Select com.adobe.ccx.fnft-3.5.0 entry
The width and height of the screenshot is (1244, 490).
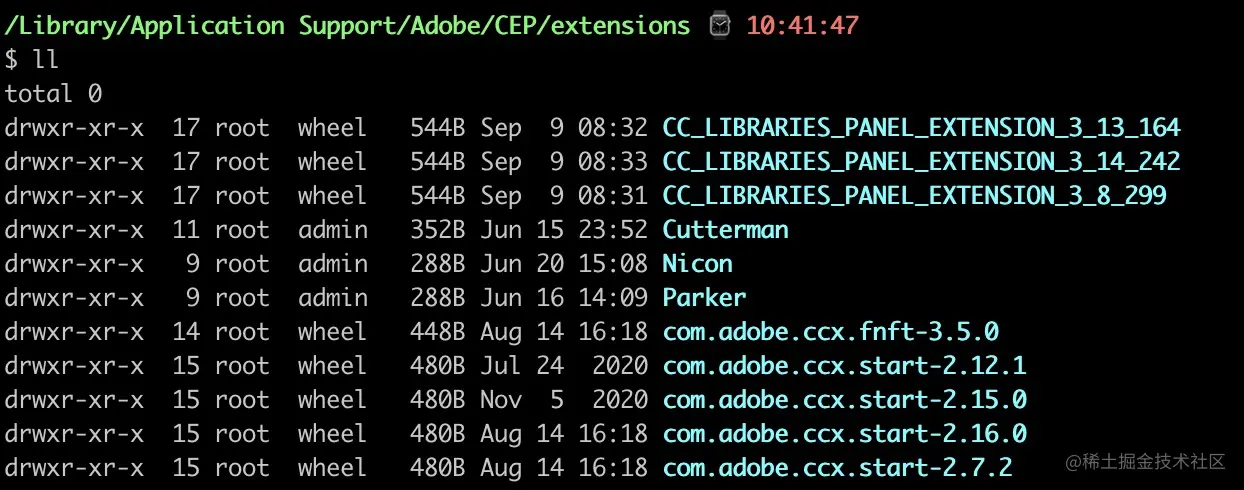tap(830, 332)
